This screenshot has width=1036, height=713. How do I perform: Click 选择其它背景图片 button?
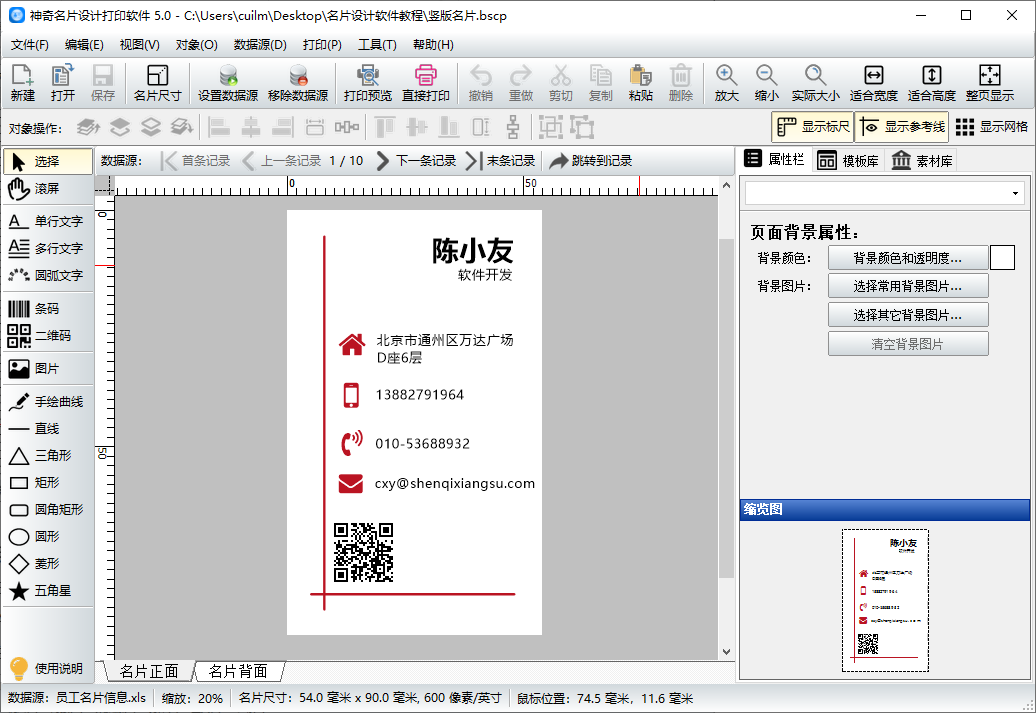click(908, 315)
